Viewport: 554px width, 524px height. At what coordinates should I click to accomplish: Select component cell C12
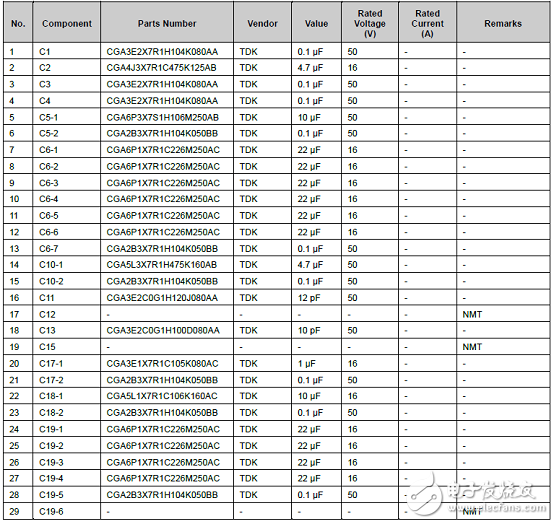(x=67, y=314)
